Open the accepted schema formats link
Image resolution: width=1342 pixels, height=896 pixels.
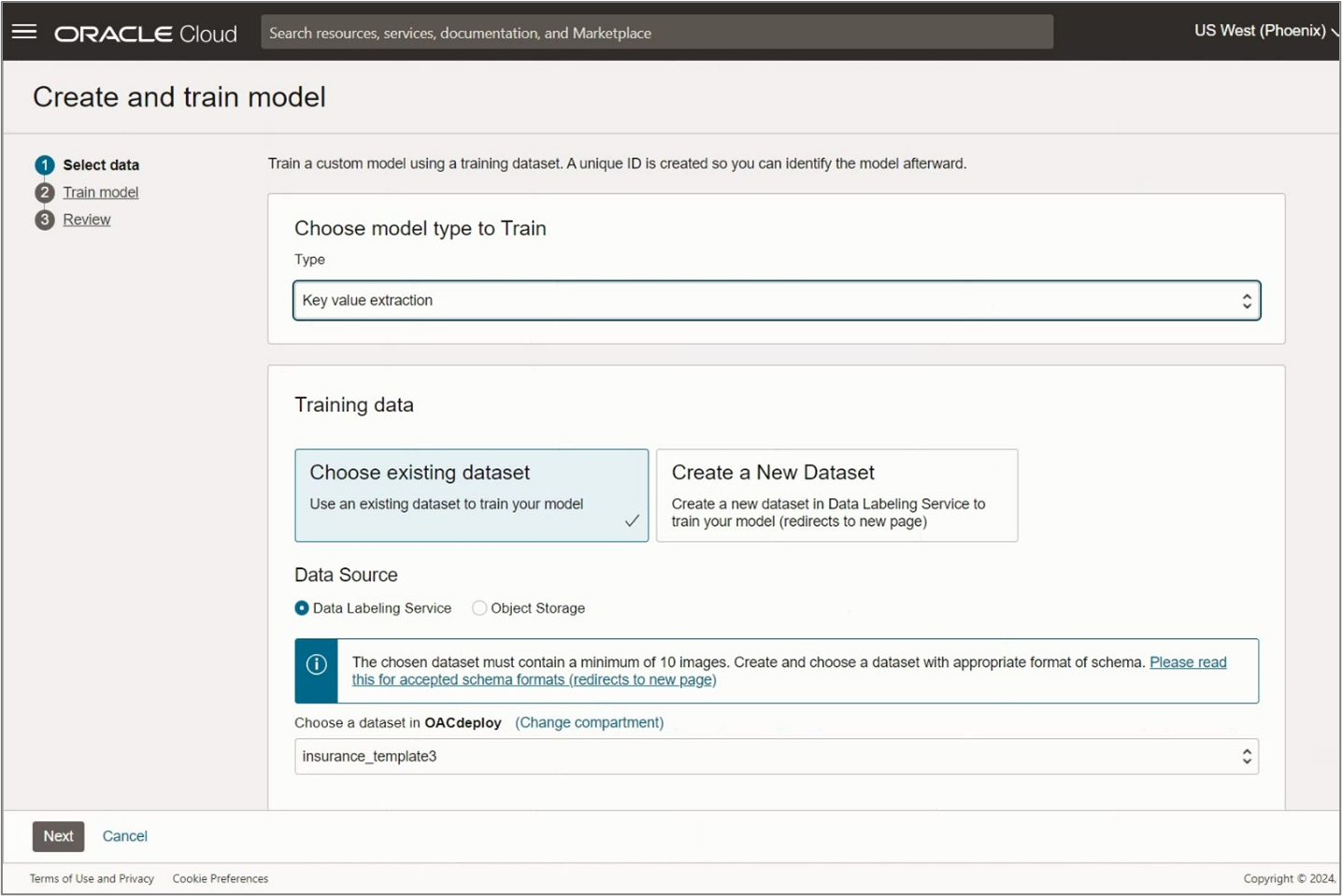coord(533,679)
